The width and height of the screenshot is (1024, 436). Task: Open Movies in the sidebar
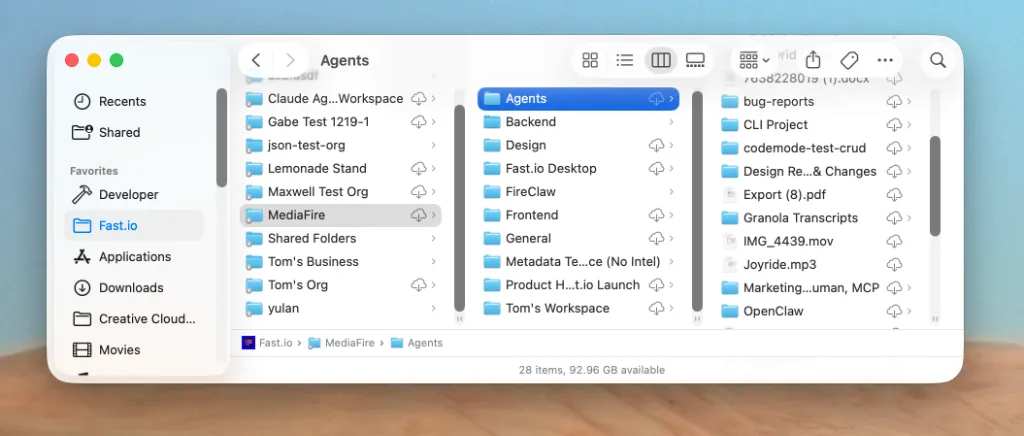[134, 350]
